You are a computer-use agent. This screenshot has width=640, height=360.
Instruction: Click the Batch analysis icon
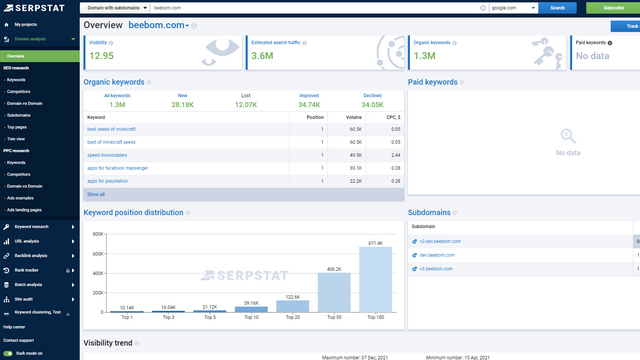click(x=6, y=285)
